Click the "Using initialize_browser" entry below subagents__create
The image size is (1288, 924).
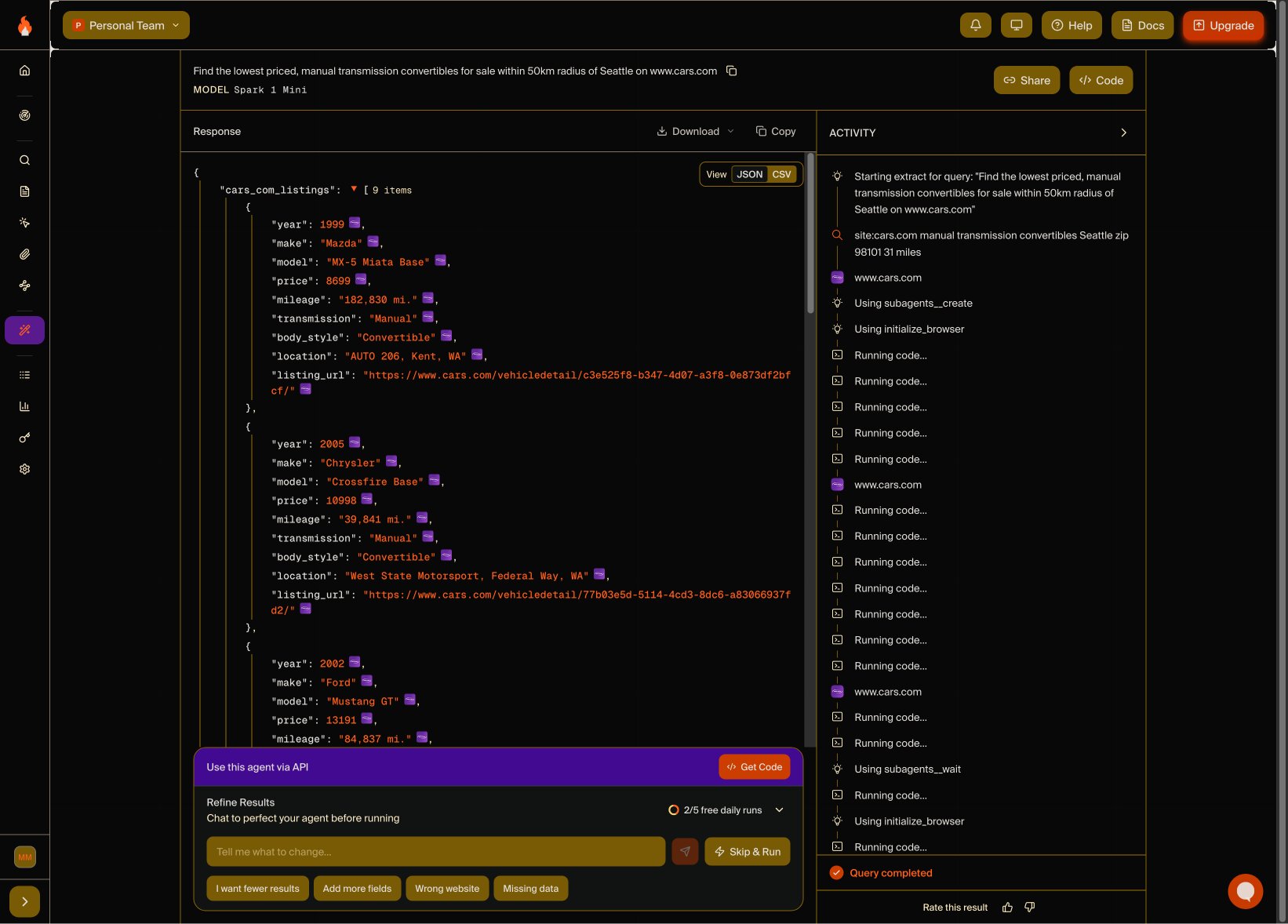(909, 329)
